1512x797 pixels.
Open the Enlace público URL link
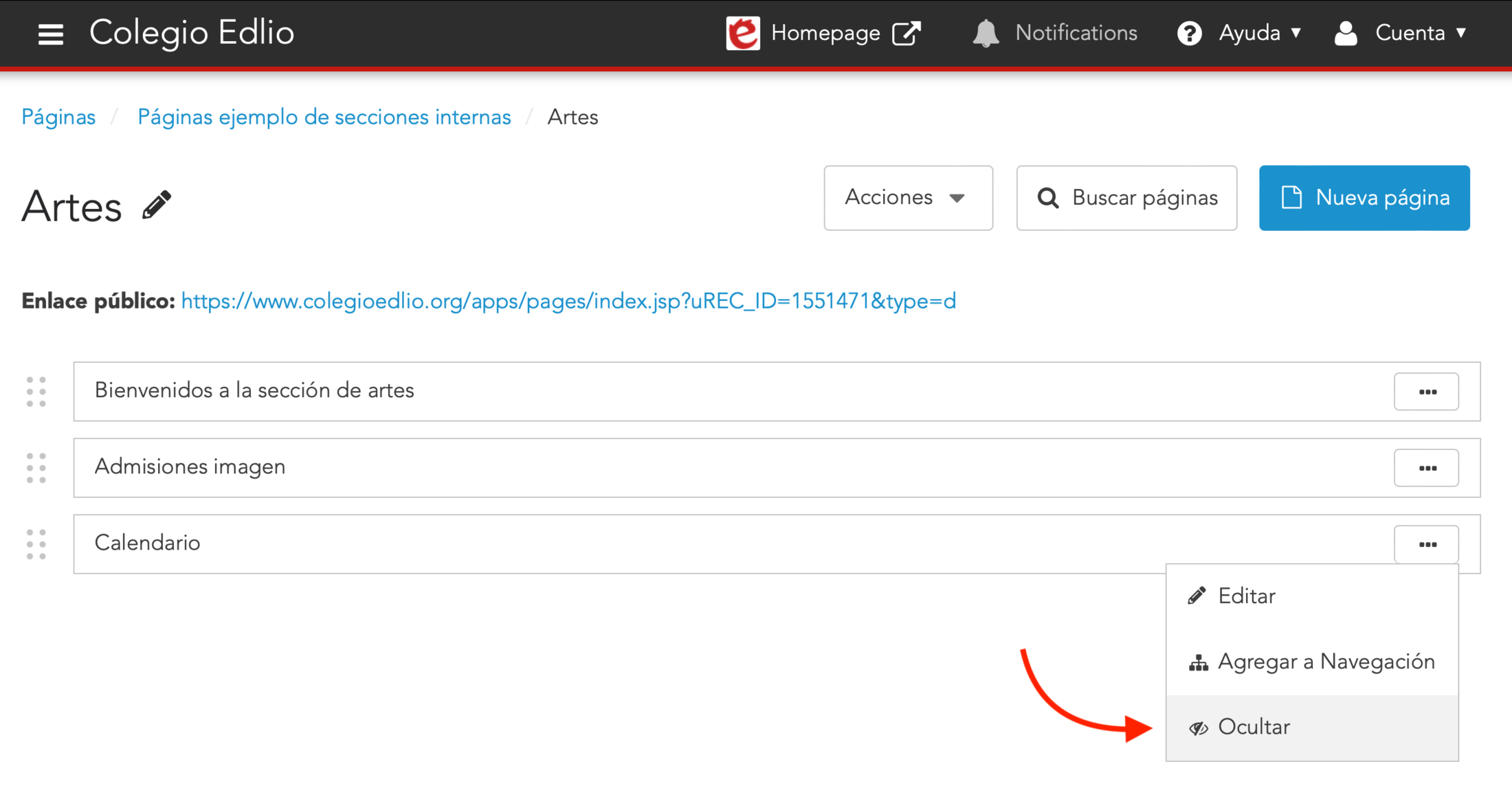(x=568, y=301)
